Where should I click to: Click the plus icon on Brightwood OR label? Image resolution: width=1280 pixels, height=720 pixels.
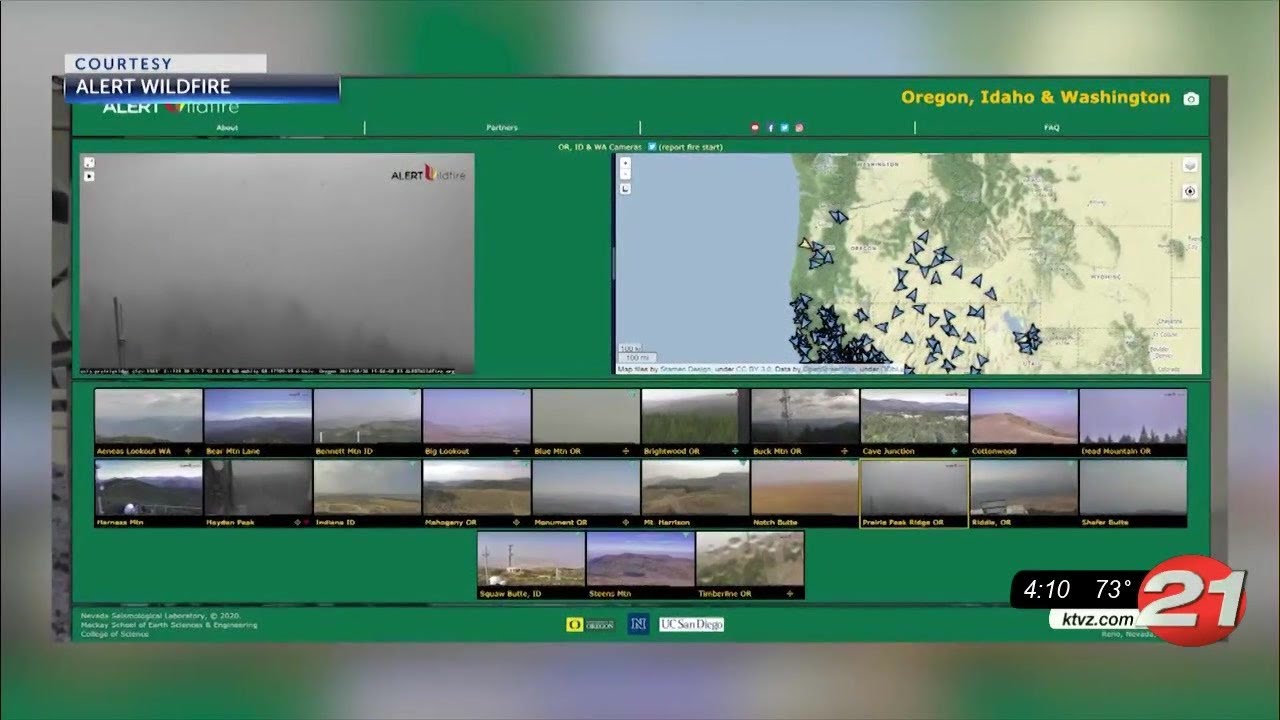[734, 451]
